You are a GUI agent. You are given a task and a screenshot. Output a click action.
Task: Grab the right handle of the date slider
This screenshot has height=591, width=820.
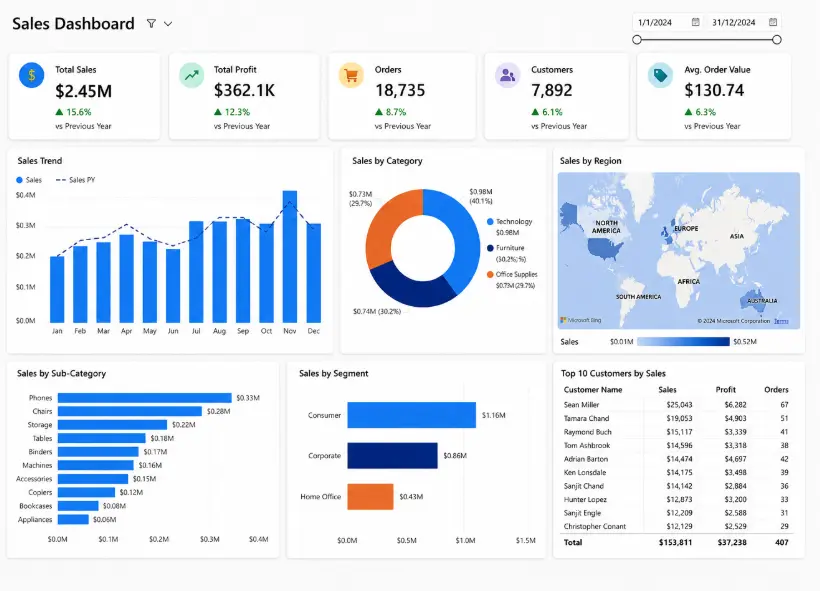tap(777, 40)
